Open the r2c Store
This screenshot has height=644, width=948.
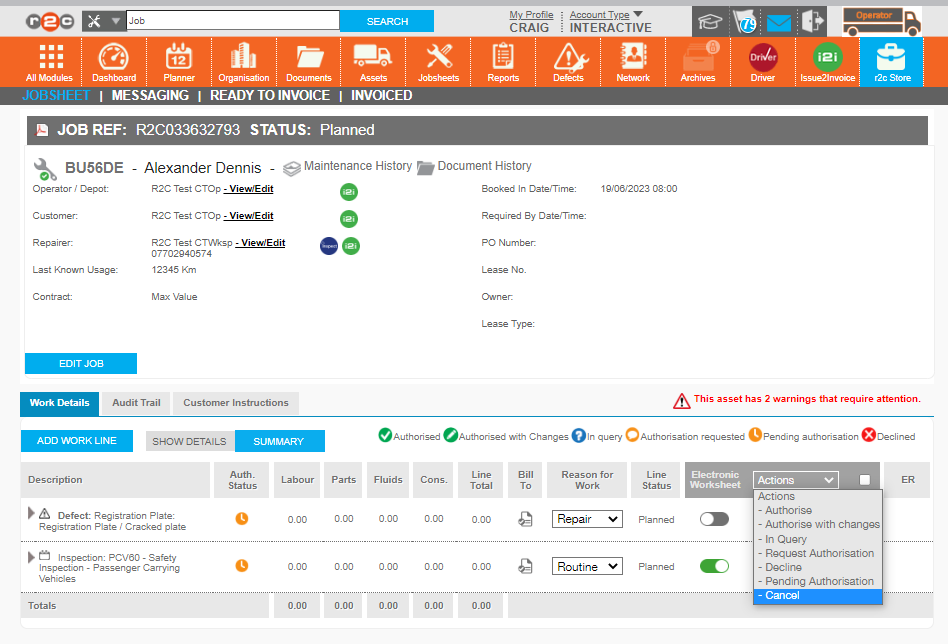890,62
